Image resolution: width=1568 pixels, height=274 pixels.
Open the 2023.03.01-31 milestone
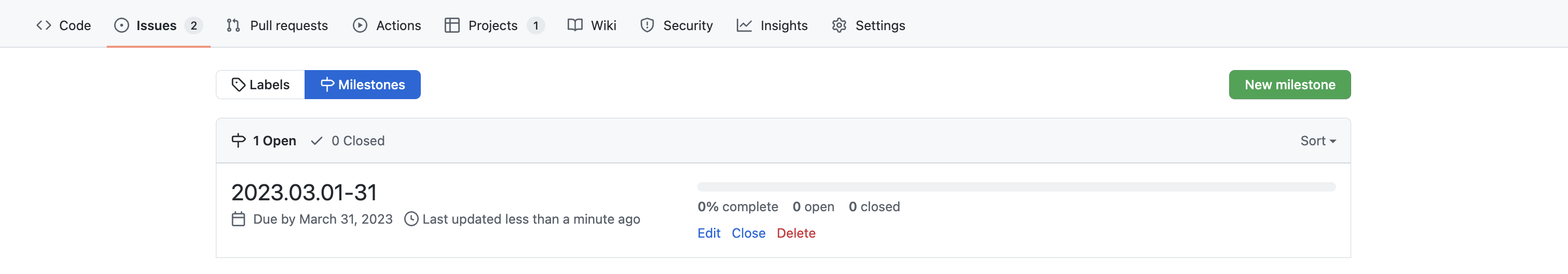pos(304,193)
